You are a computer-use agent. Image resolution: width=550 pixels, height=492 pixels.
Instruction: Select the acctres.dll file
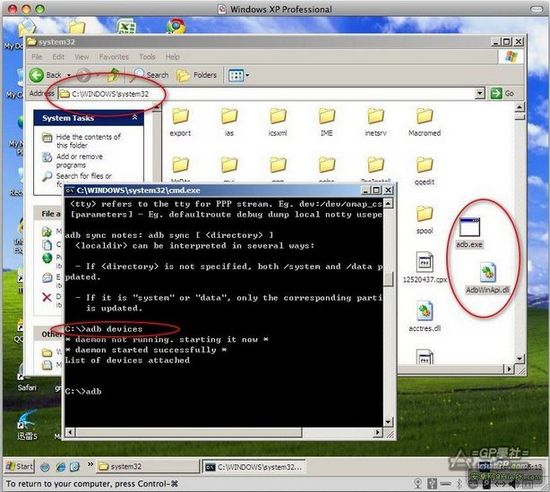425,316
